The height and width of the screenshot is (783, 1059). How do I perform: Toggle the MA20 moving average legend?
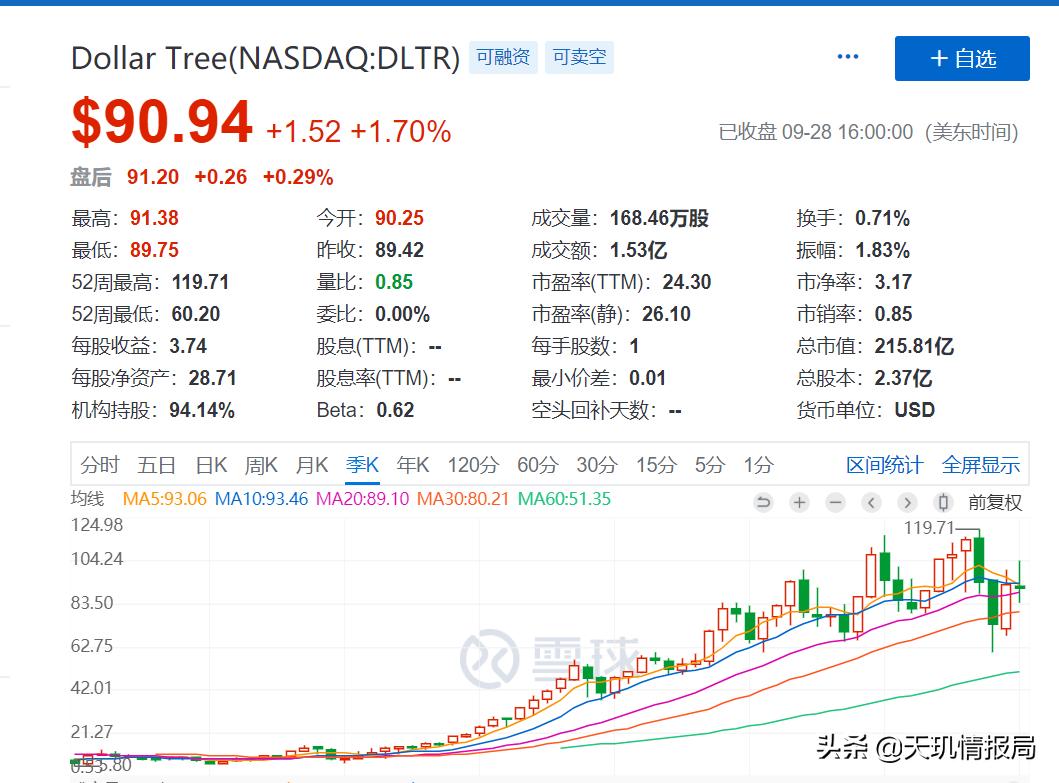tap(352, 499)
